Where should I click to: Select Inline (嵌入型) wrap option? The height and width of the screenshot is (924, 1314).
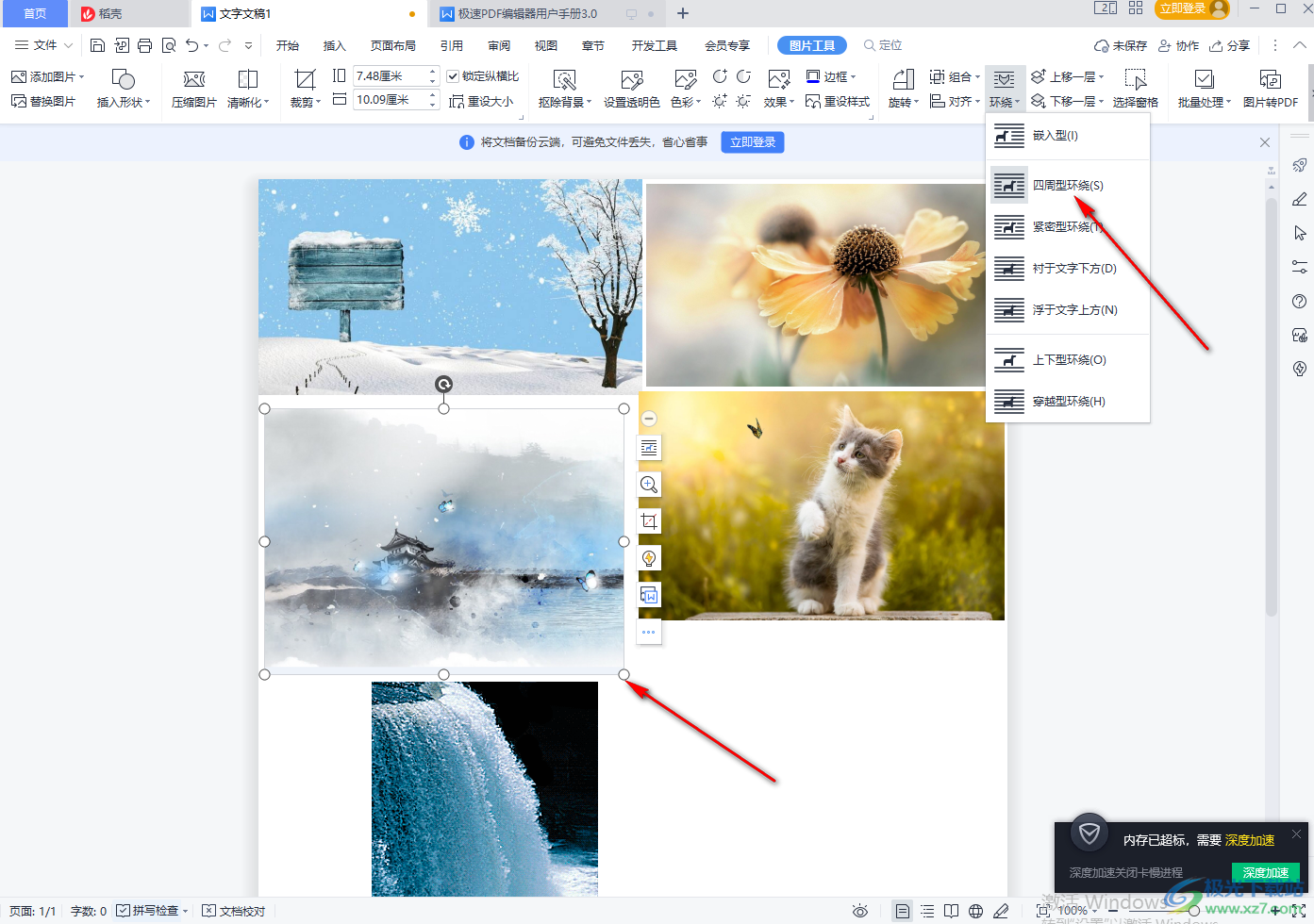point(1068,136)
